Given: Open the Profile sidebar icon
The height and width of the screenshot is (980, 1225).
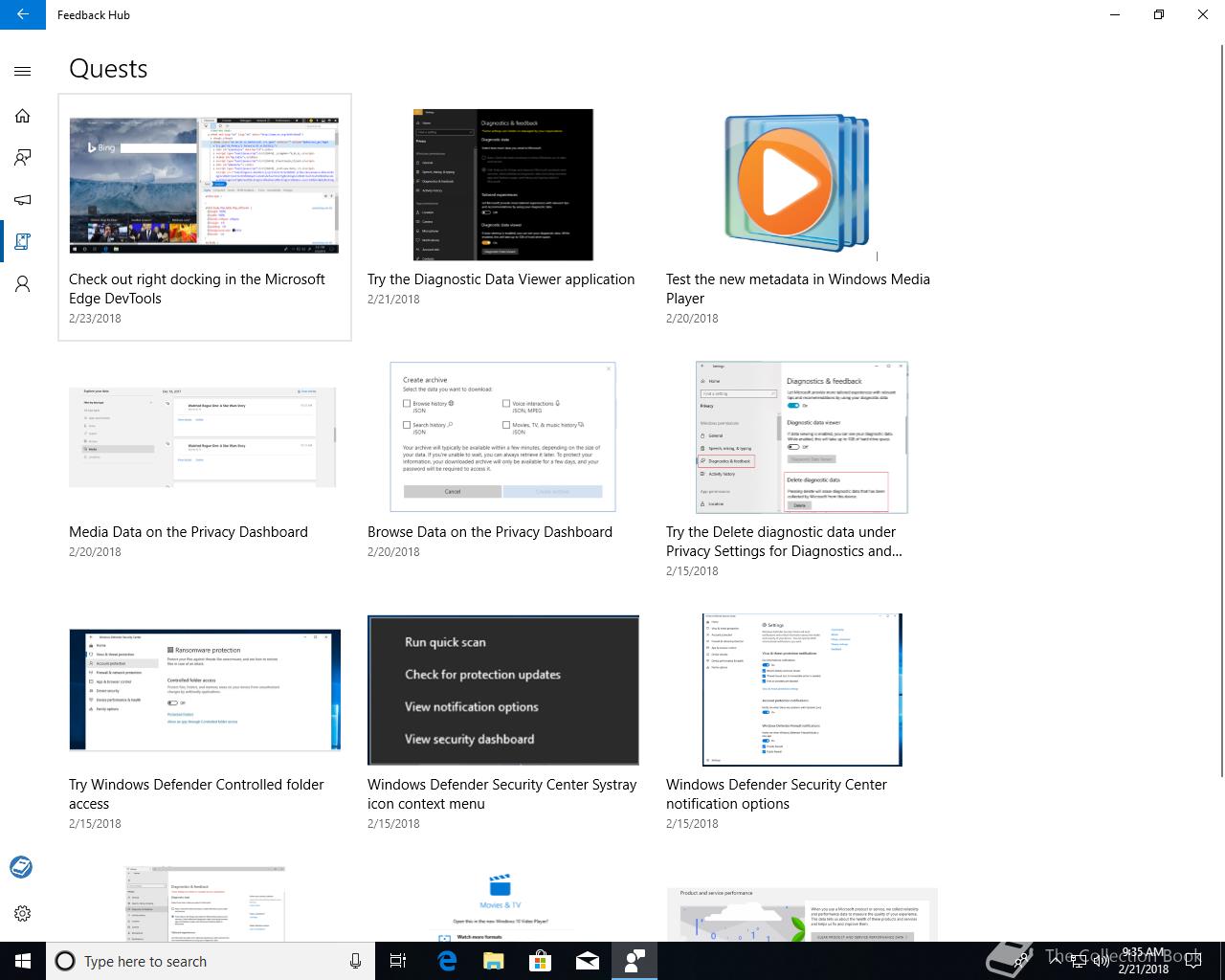Looking at the screenshot, I should (x=23, y=284).
